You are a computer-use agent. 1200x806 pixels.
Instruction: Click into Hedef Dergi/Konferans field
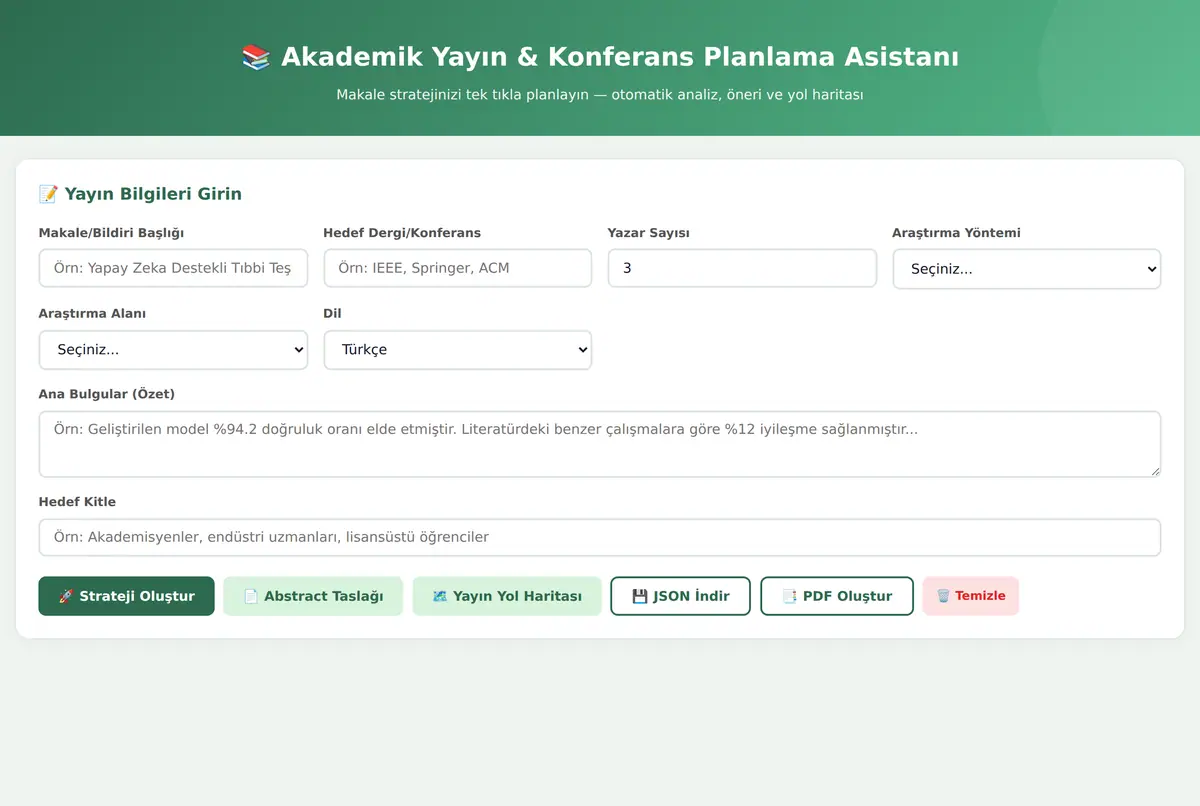pos(458,268)
